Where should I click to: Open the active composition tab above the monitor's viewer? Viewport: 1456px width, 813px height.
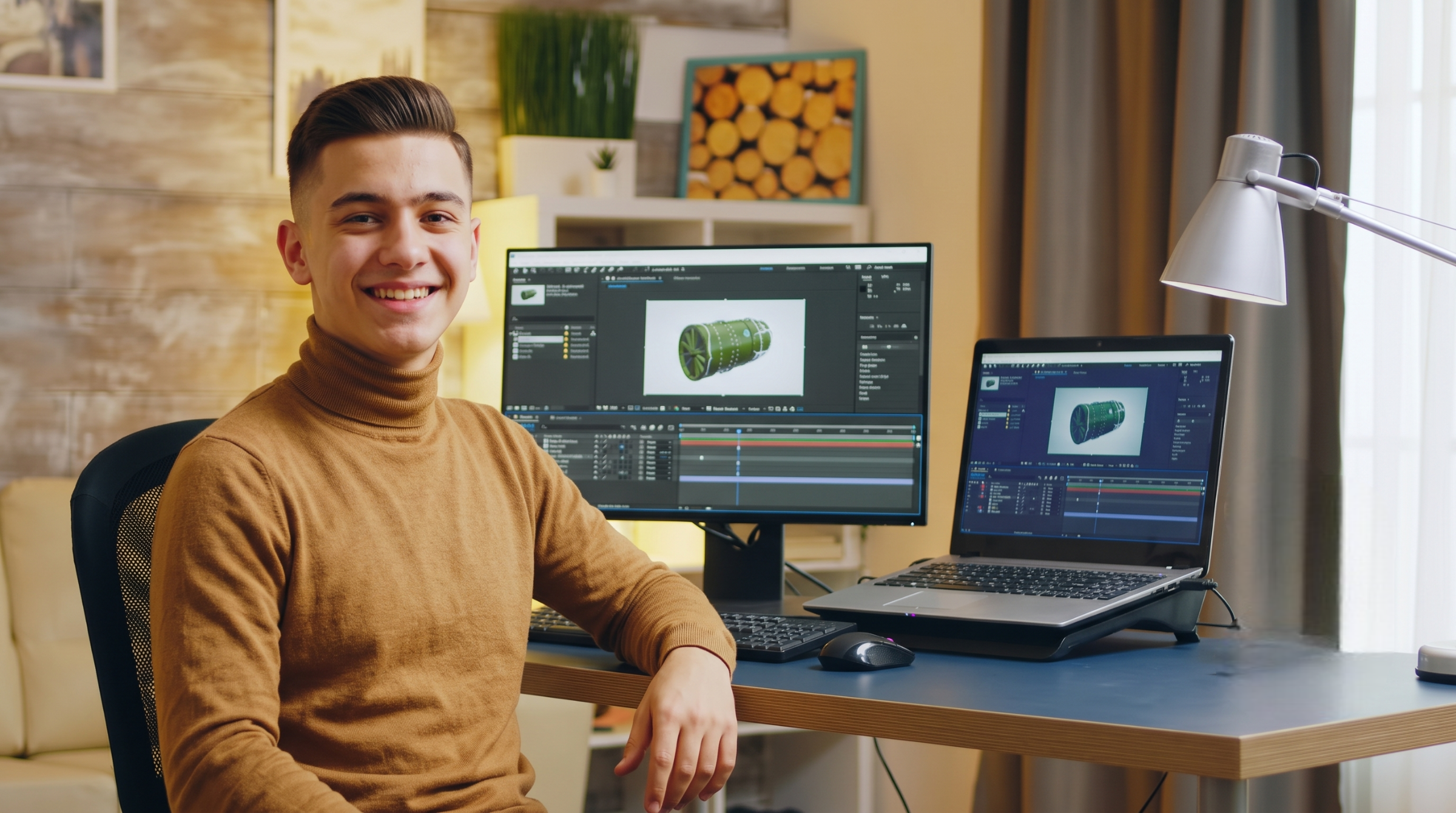pyautogui.click(x=633, y=278)
